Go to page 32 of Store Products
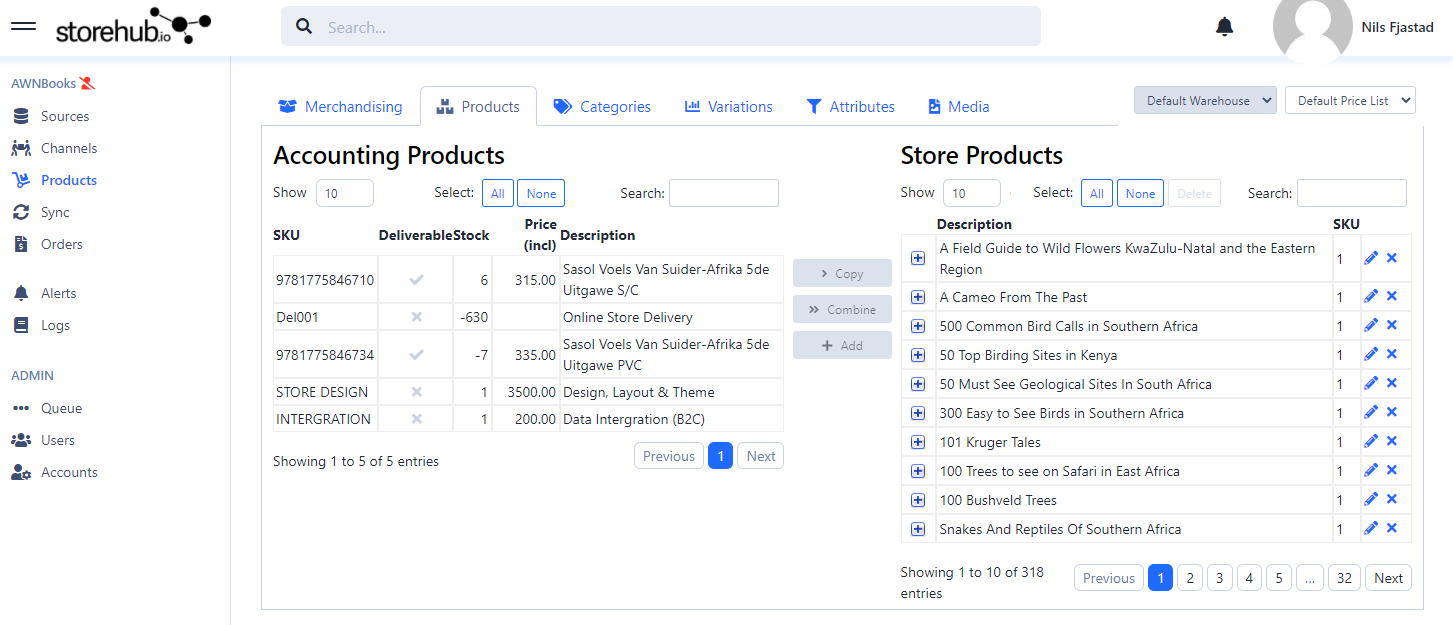The image size is (1453, 625). tap(1345, 578)
